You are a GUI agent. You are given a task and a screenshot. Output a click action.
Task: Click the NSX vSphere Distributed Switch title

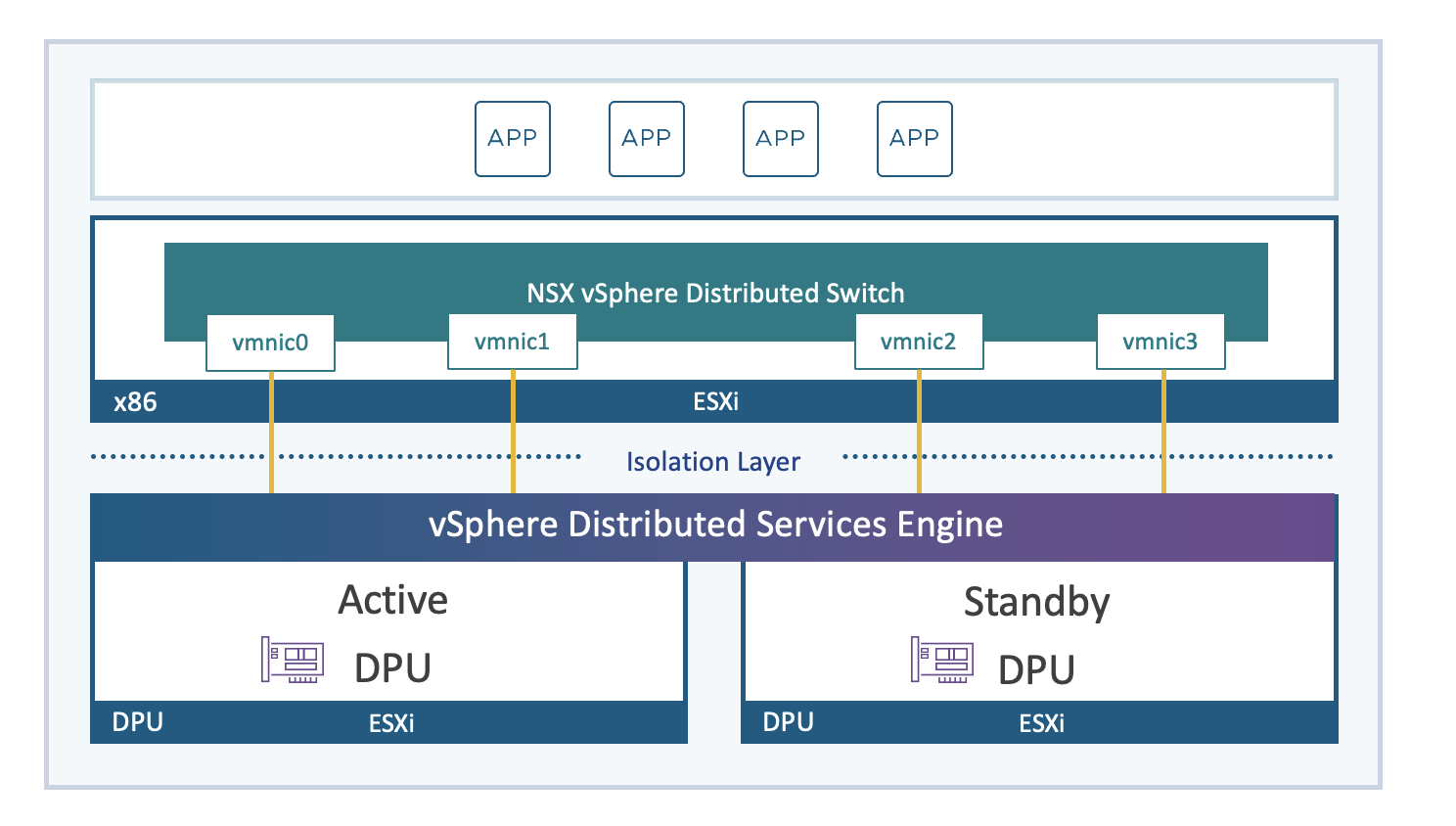715,293
